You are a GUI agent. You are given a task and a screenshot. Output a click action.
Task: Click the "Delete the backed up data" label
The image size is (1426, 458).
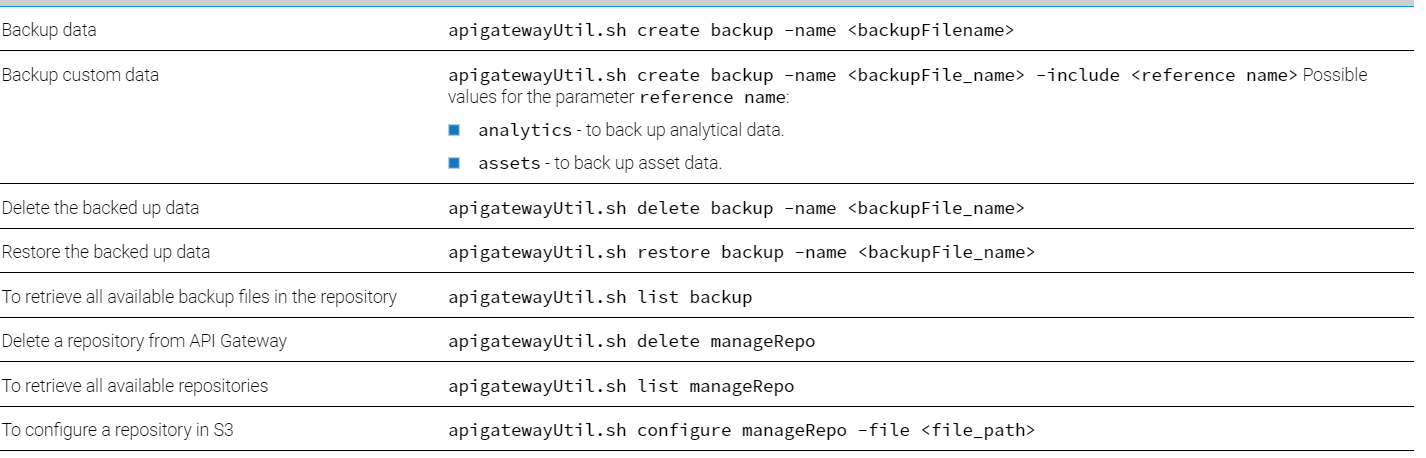100,208
